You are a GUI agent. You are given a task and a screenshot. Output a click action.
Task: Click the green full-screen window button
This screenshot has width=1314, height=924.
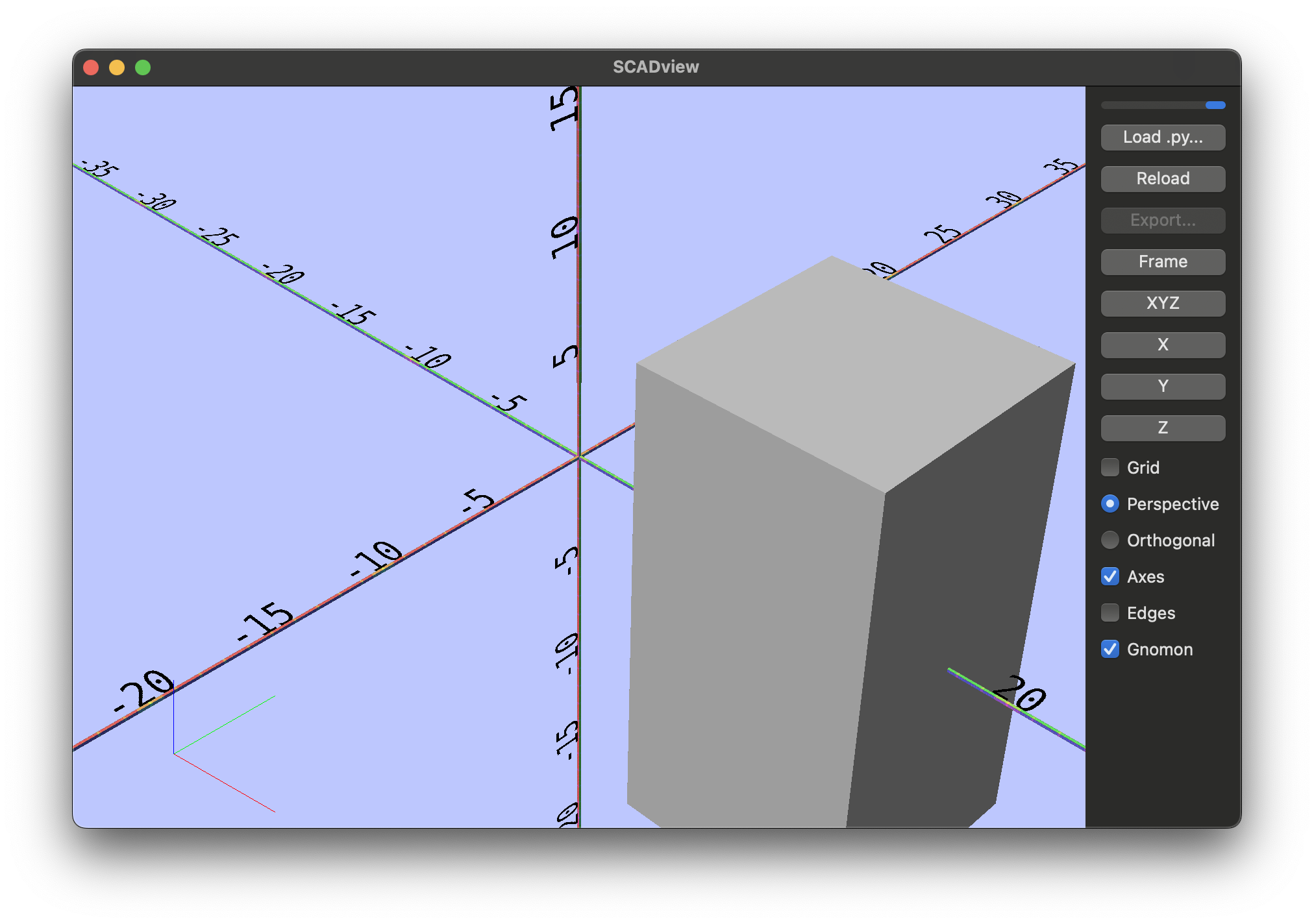point(143,67)
